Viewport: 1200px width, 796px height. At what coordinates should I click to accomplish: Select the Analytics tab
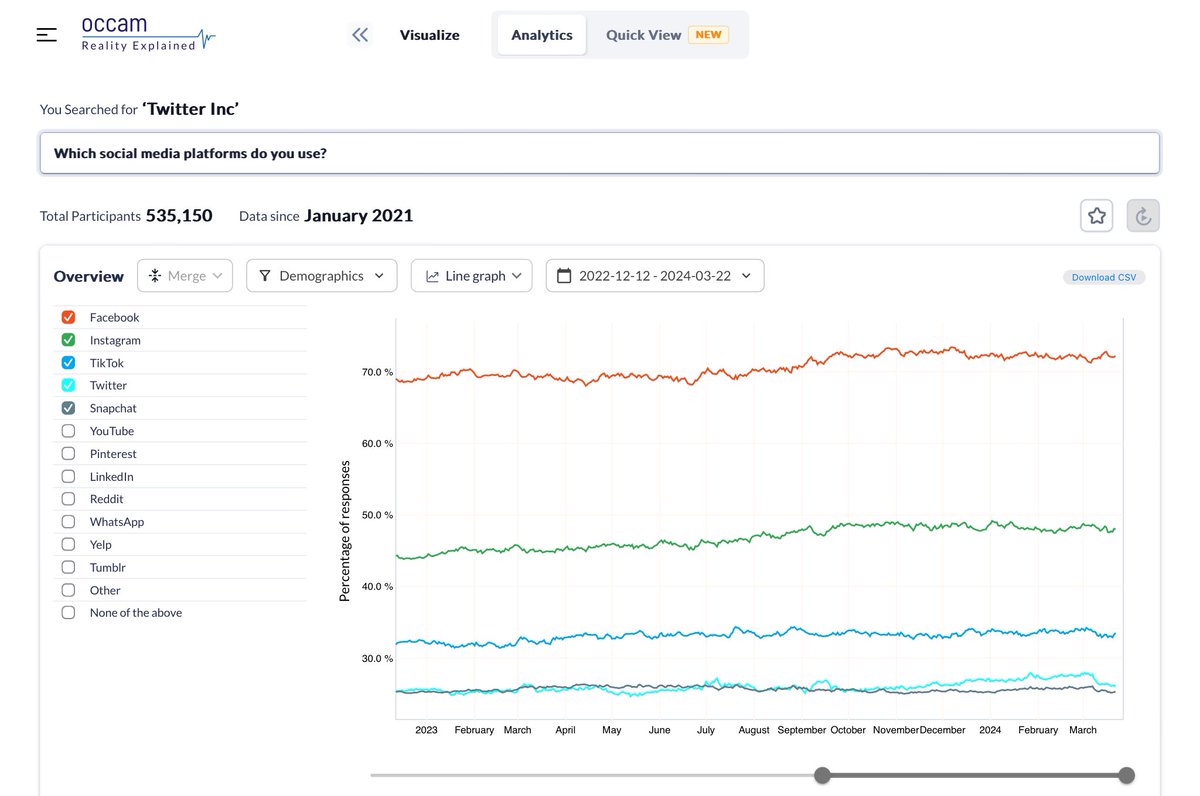coord(542,35)
